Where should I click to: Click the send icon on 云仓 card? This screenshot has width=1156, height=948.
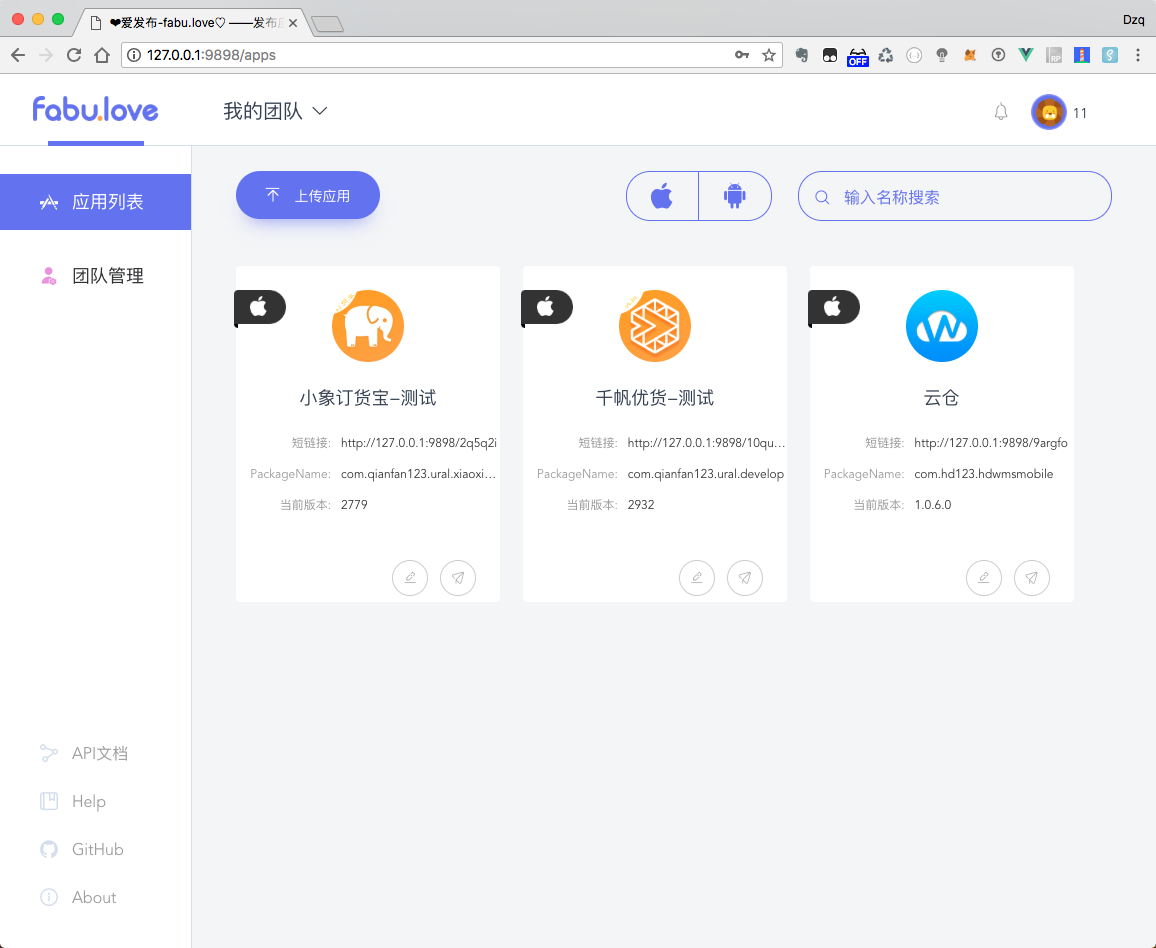click(x=1031, y=577)
